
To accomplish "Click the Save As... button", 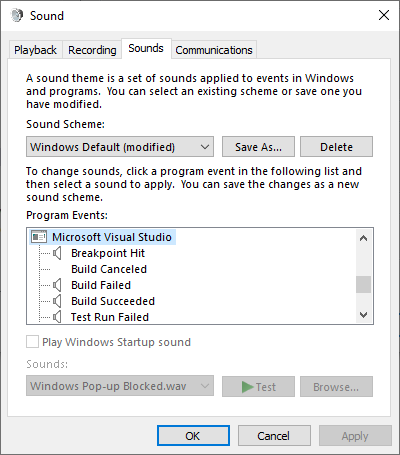I will [x=258, y=147].
